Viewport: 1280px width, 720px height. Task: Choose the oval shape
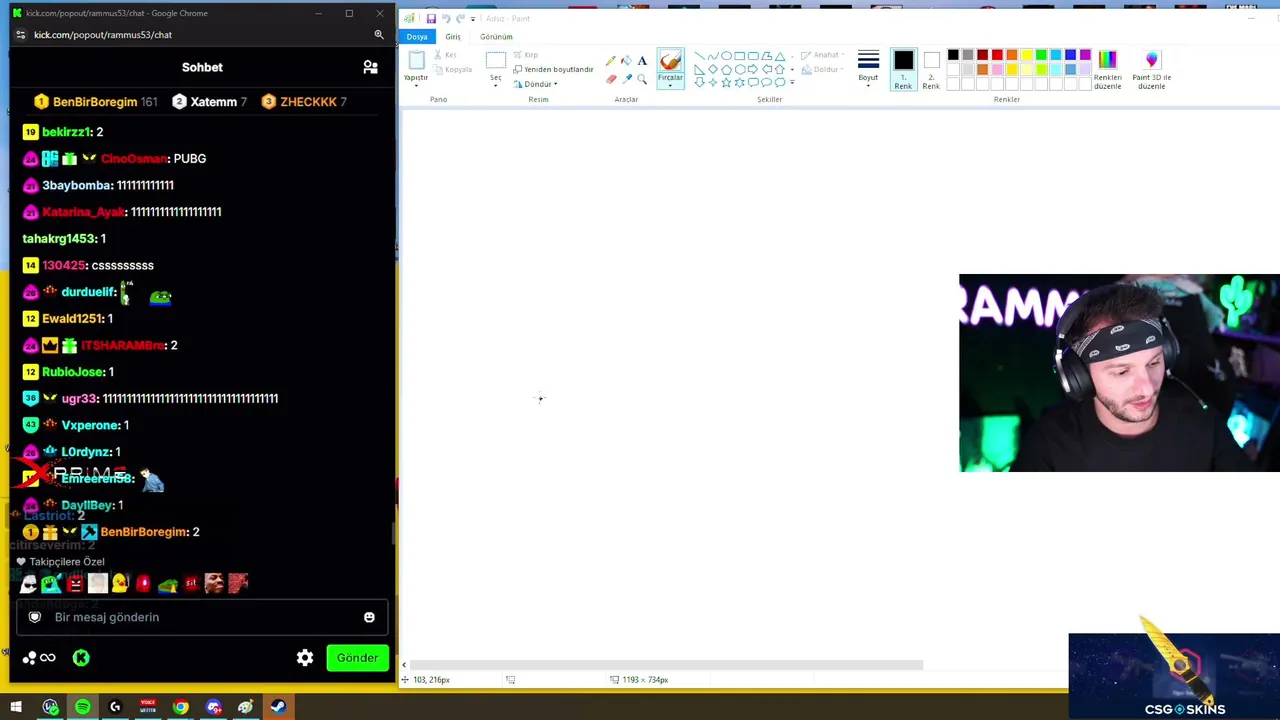[x=726, y=56]
